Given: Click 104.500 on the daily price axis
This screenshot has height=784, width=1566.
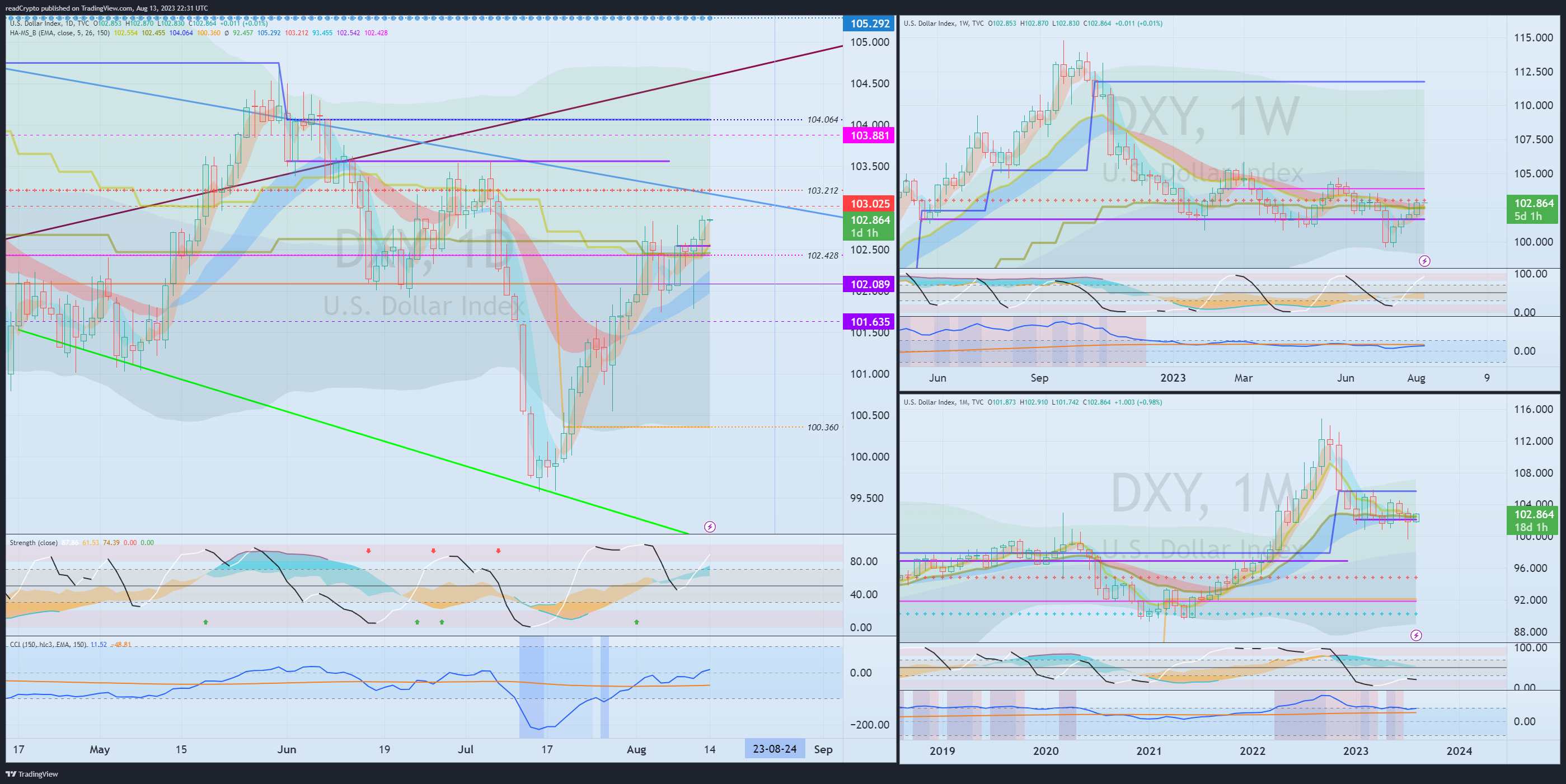Looking at the screenshot, I should (x=869, y=83).
